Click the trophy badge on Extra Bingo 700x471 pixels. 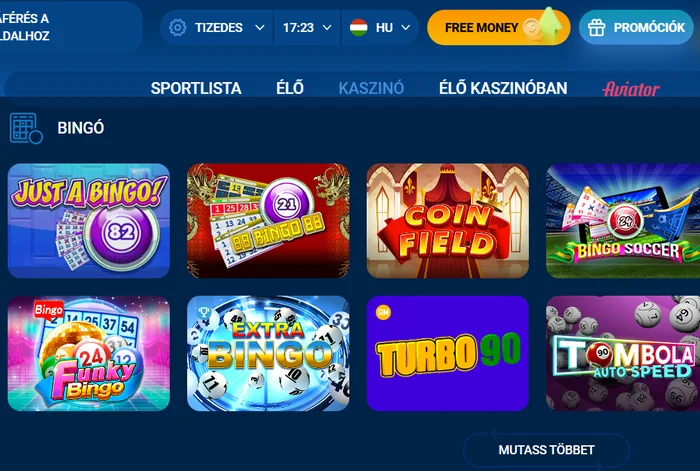(204, 312)
